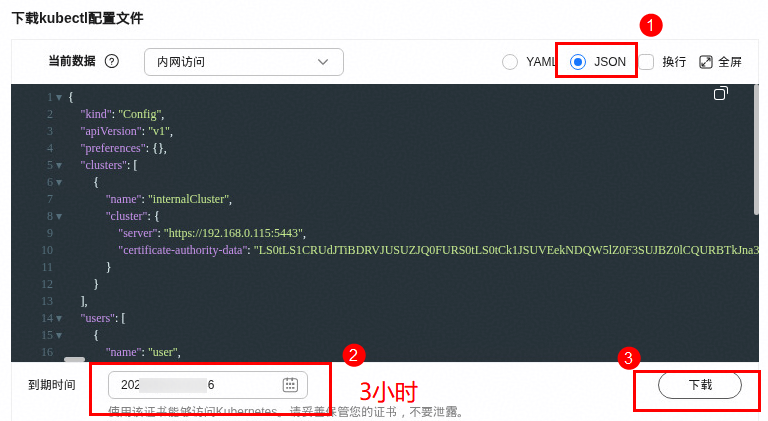Click the 到期时间 expiry date field

(208, 385)
